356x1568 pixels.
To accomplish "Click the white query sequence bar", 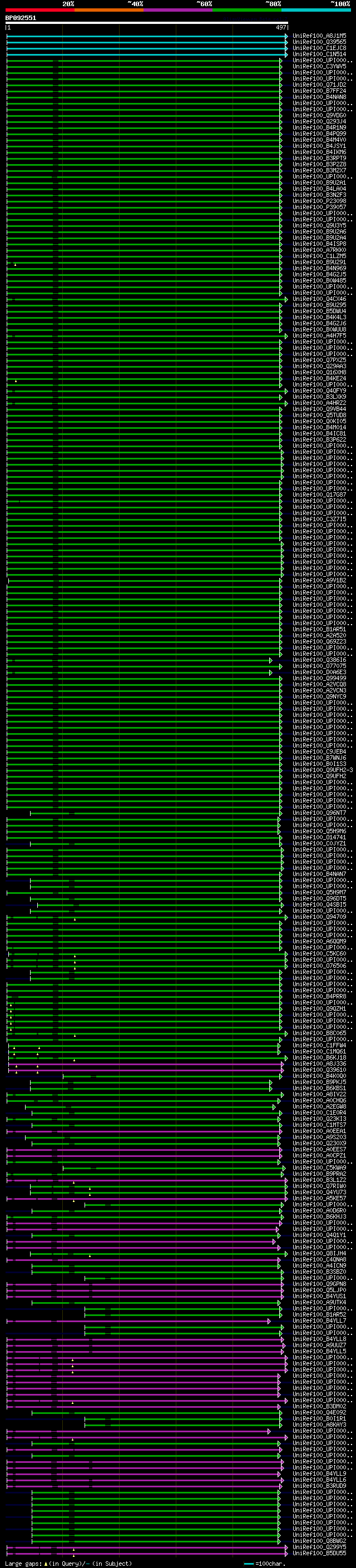I will [x=147, y=23].
